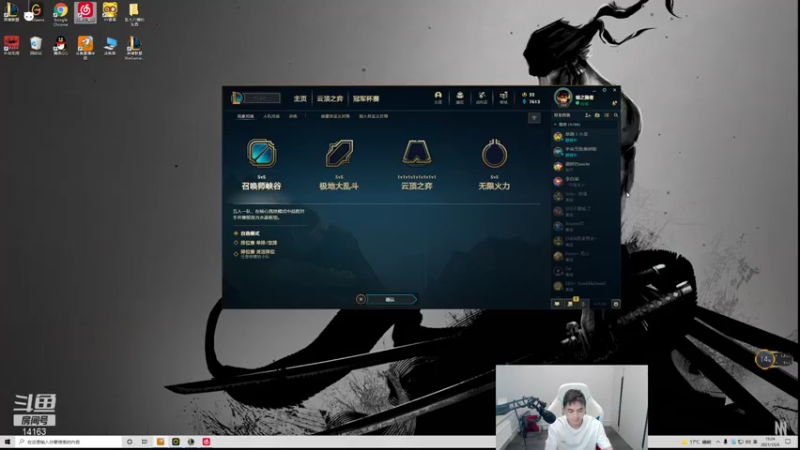This screenshot has height=450, width=800.
Task: Open the filter dropdown button above the game modes
Action: 534,118
